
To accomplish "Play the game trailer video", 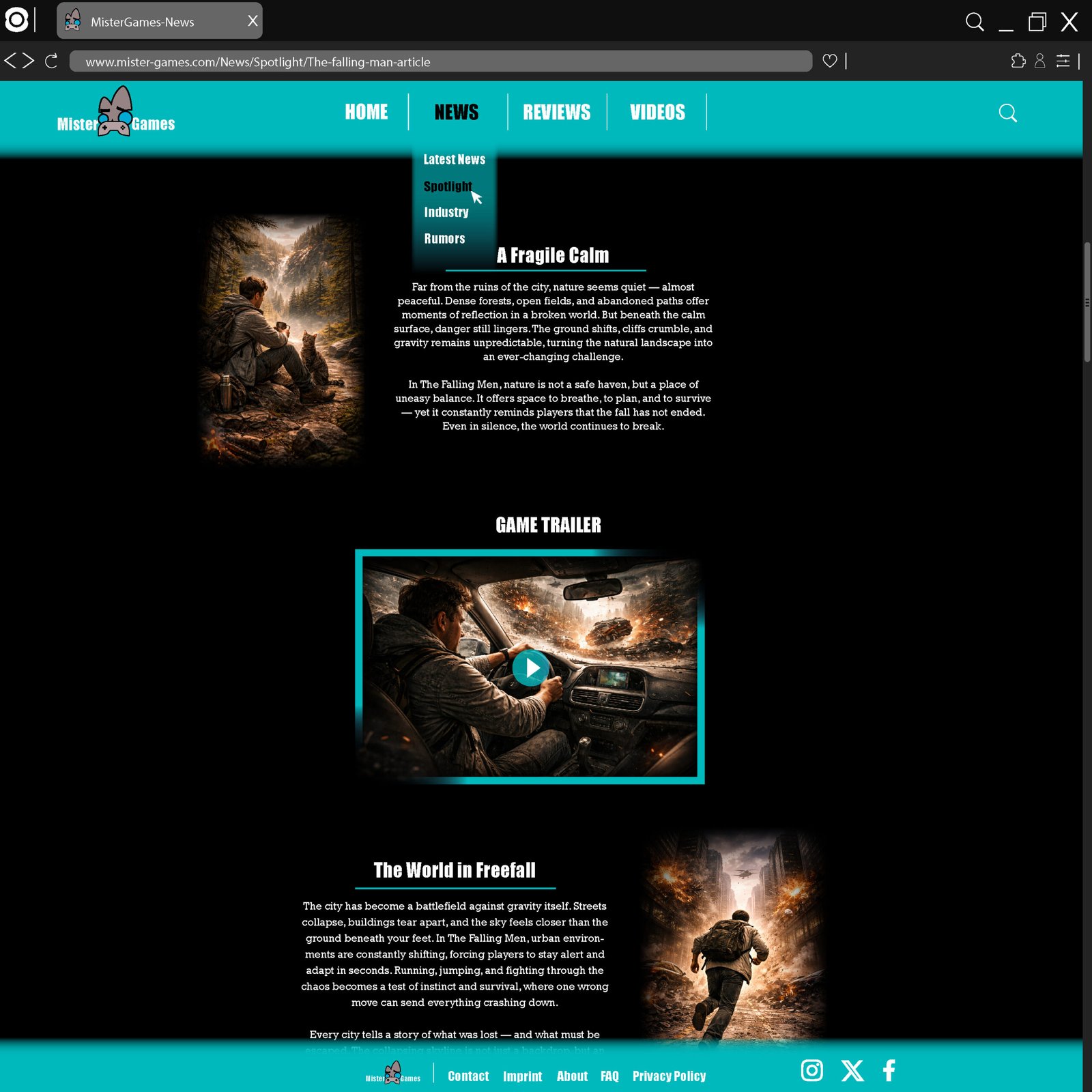I will click(x=530, y=667).
